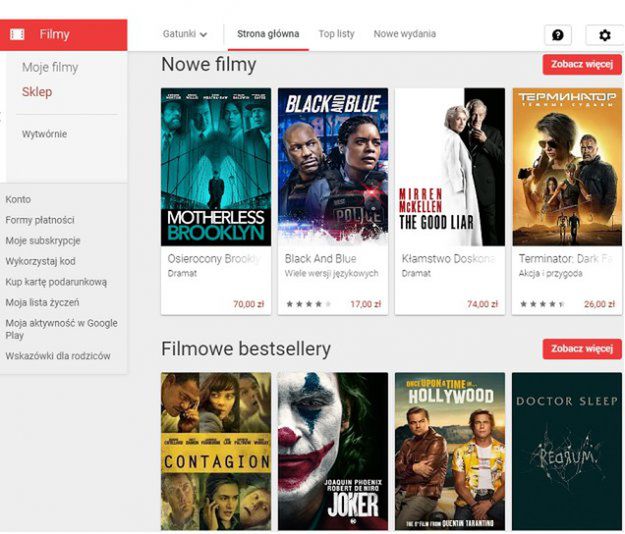Click the Kłamstwo Doskonałe title text

(448, 259)
